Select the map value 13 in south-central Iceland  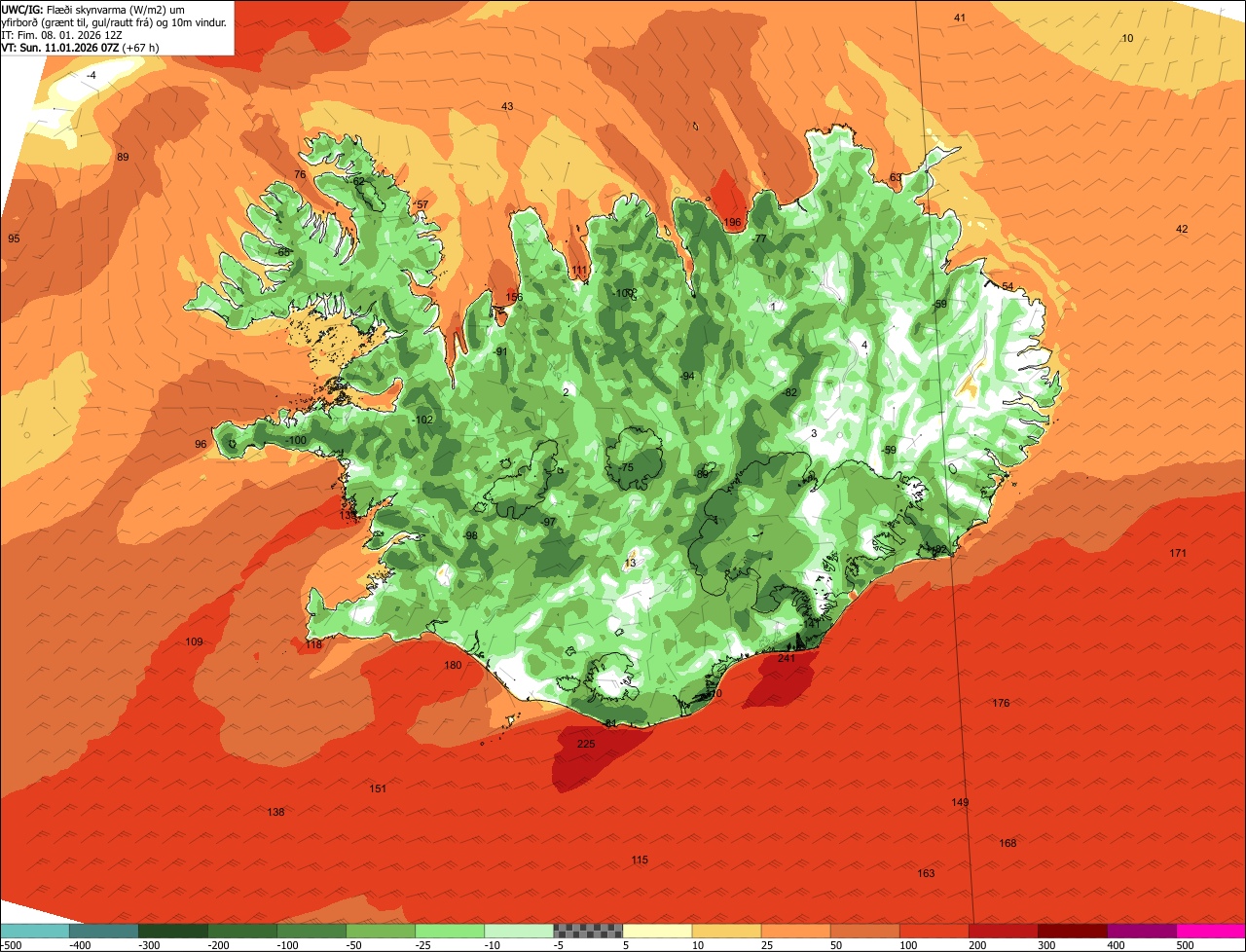click(x=630, y=563)
